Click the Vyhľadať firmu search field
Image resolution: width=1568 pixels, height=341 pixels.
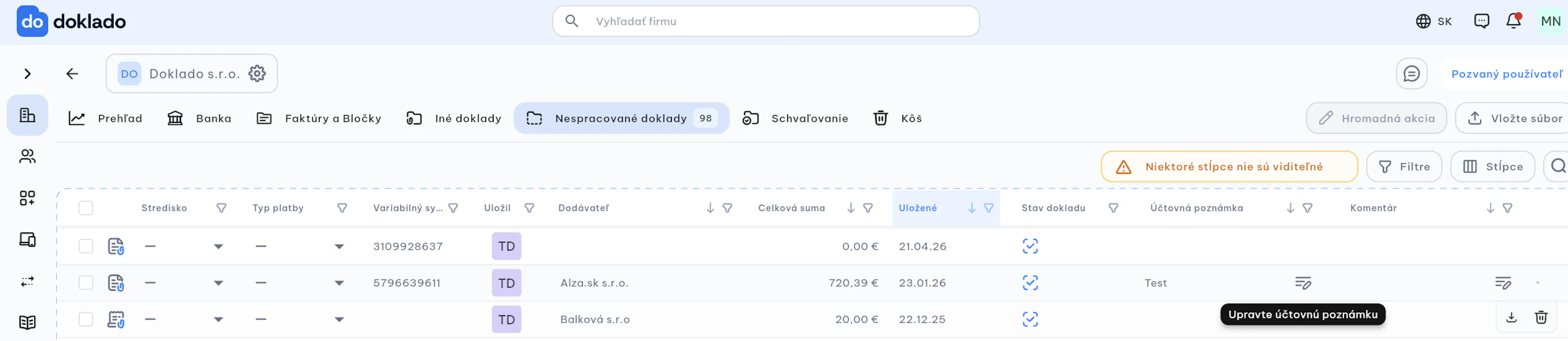tap(766, 21)
